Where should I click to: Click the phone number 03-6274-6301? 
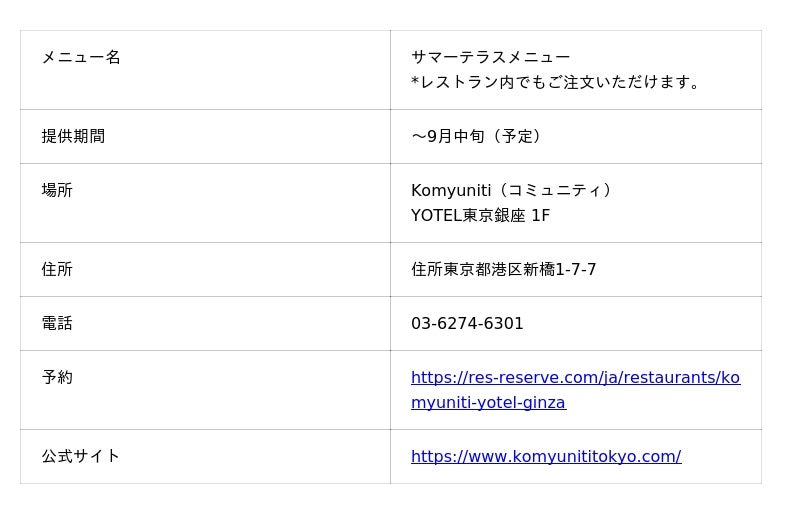(x=467, y=324)
